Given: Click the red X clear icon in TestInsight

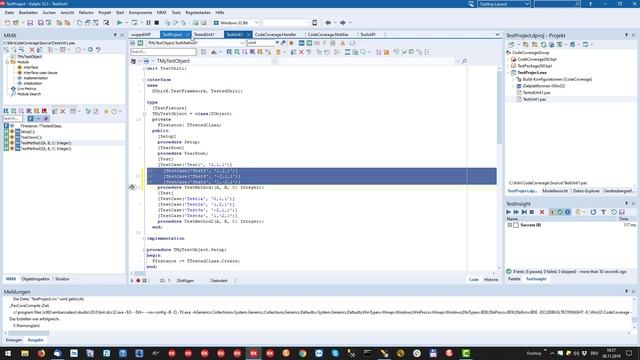Looking at the screenshot, I should pyautogui.click(x=542, y=212).
